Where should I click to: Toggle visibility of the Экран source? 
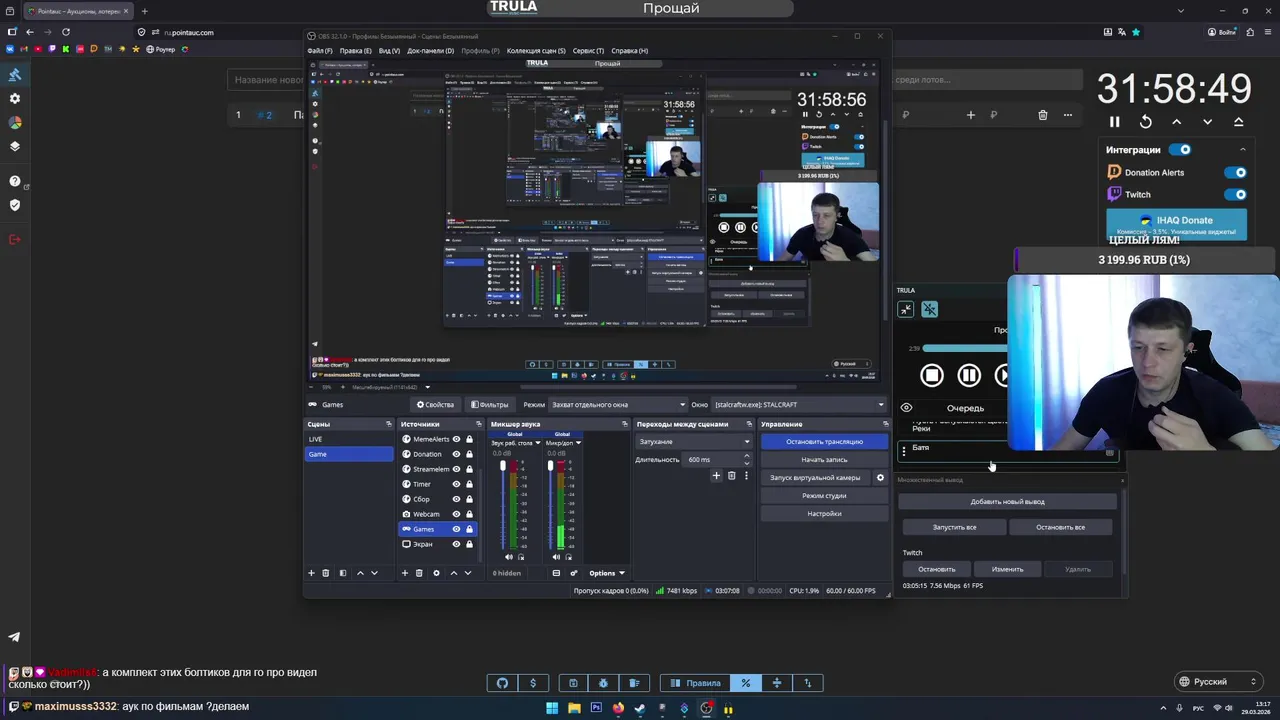[456, 544]
